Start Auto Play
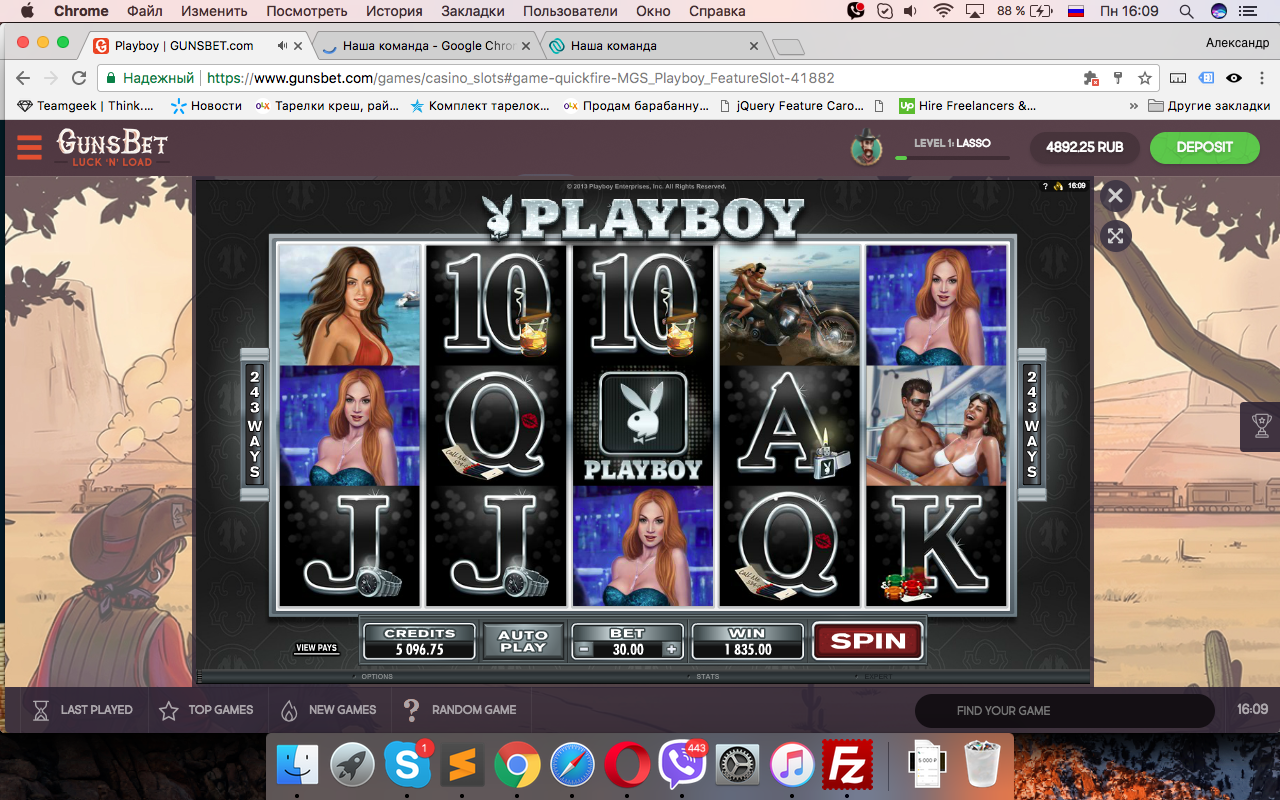 [x=523, y=641]
